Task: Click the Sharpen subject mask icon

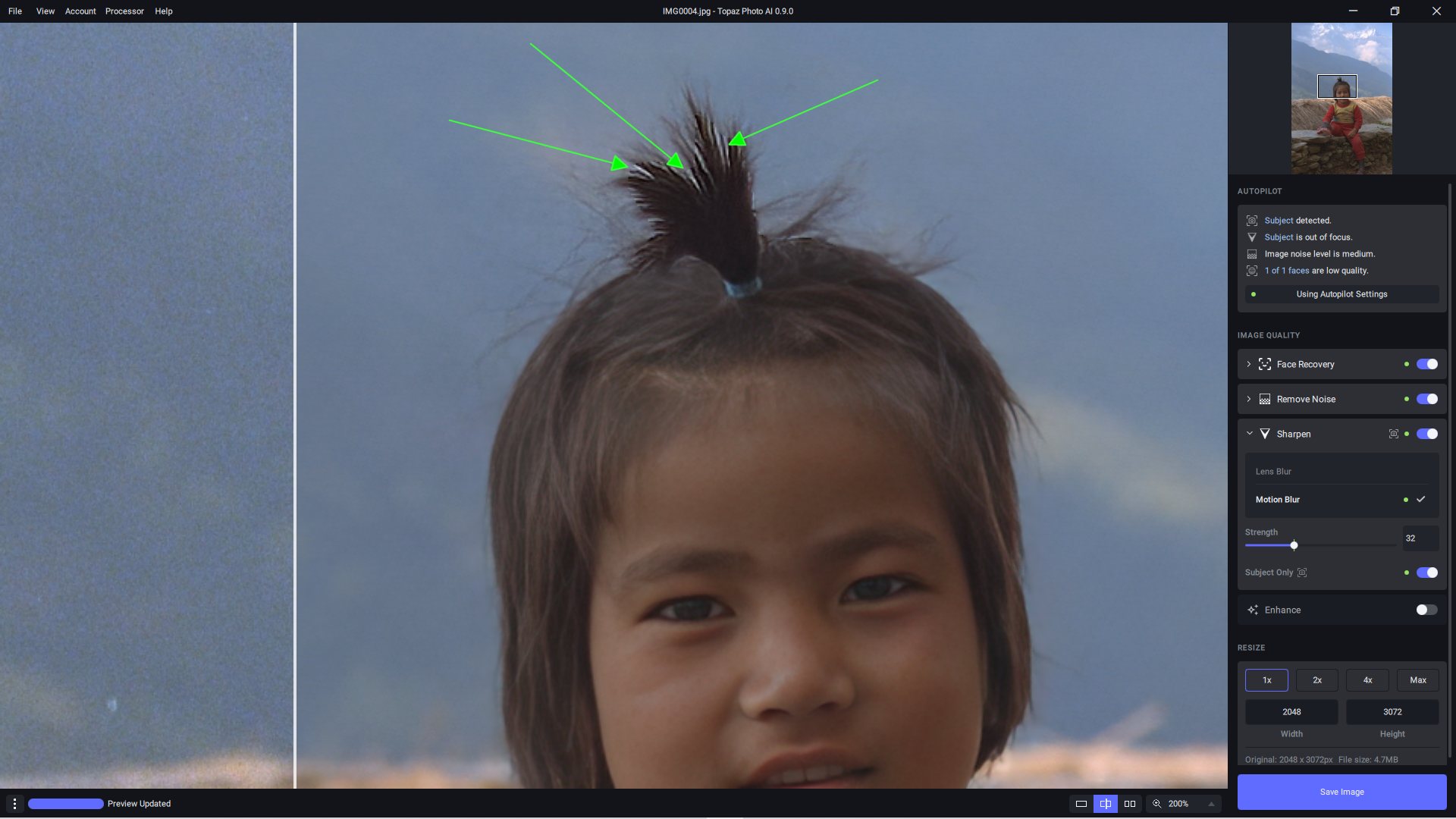Action: click(1393, 434)
